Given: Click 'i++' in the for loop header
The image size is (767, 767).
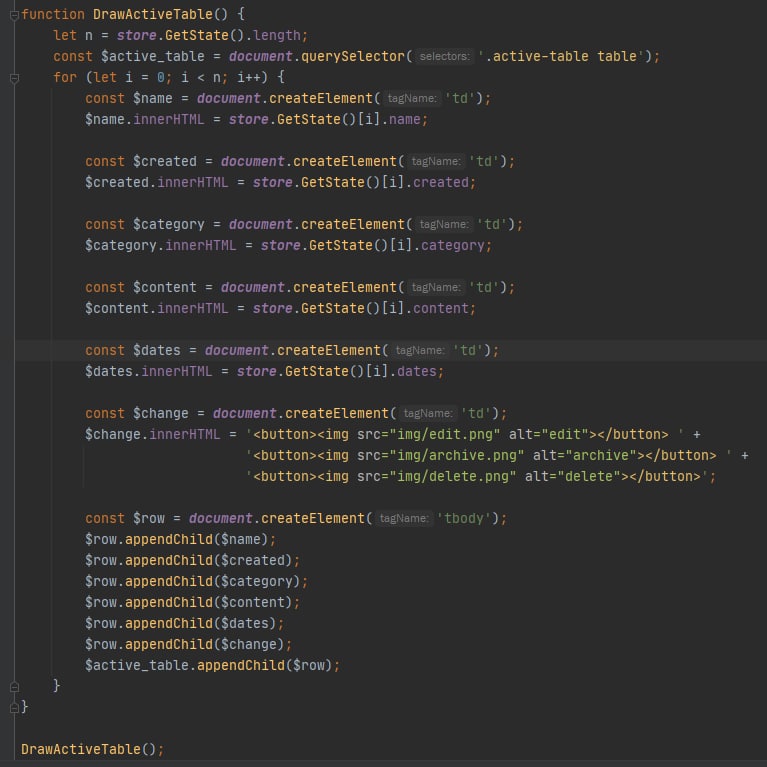Looking at the screenshot, I should pyautogui.click(x=248, y=77).
